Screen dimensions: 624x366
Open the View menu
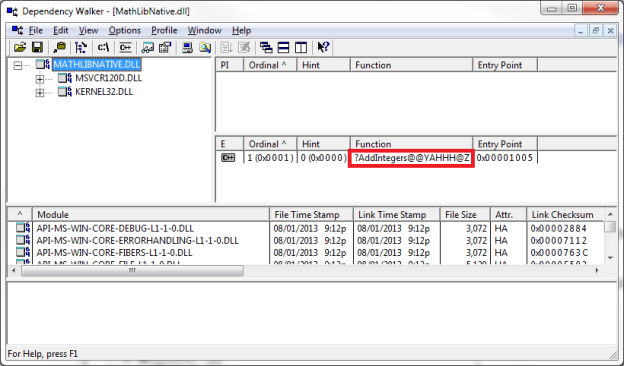pos(88,31)
